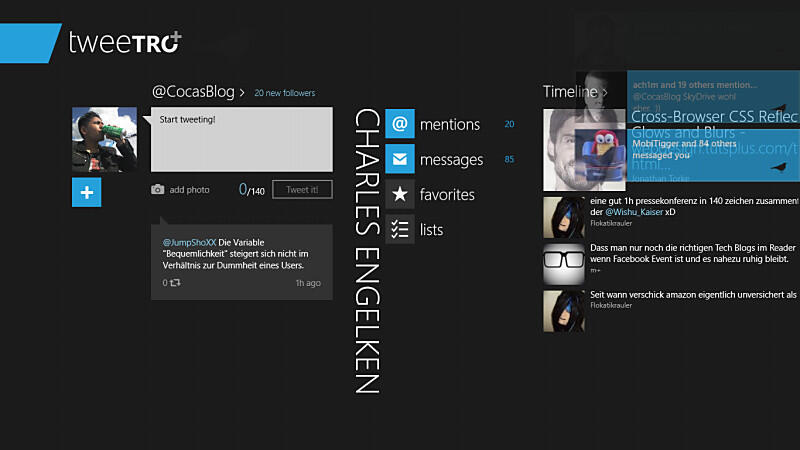
Task: Expand the @CocasBlog profile chevron
Action: [241, 93]
